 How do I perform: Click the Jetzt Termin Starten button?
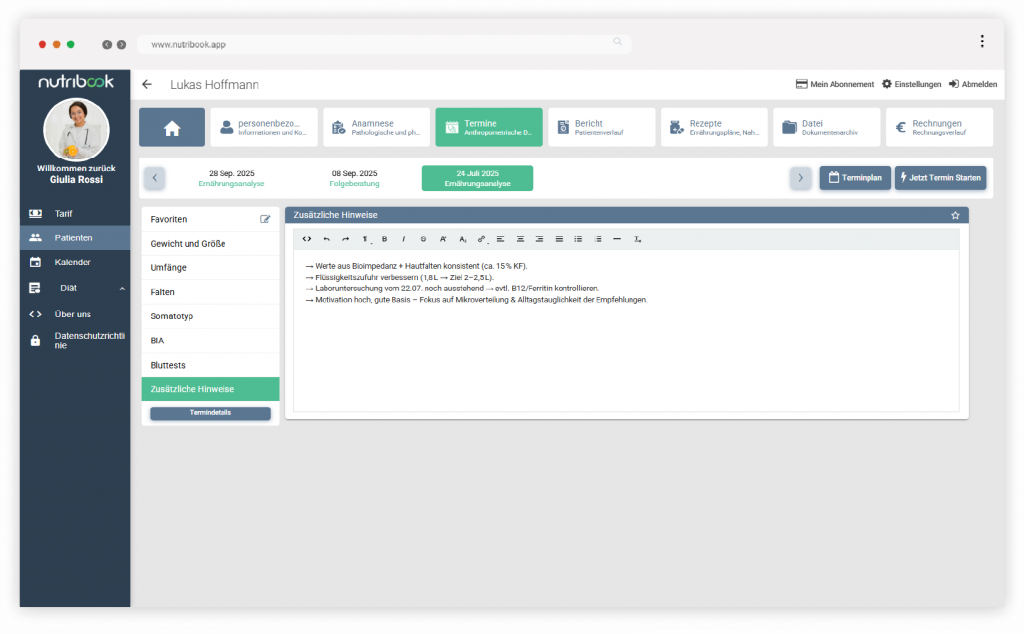pos(940,178)
